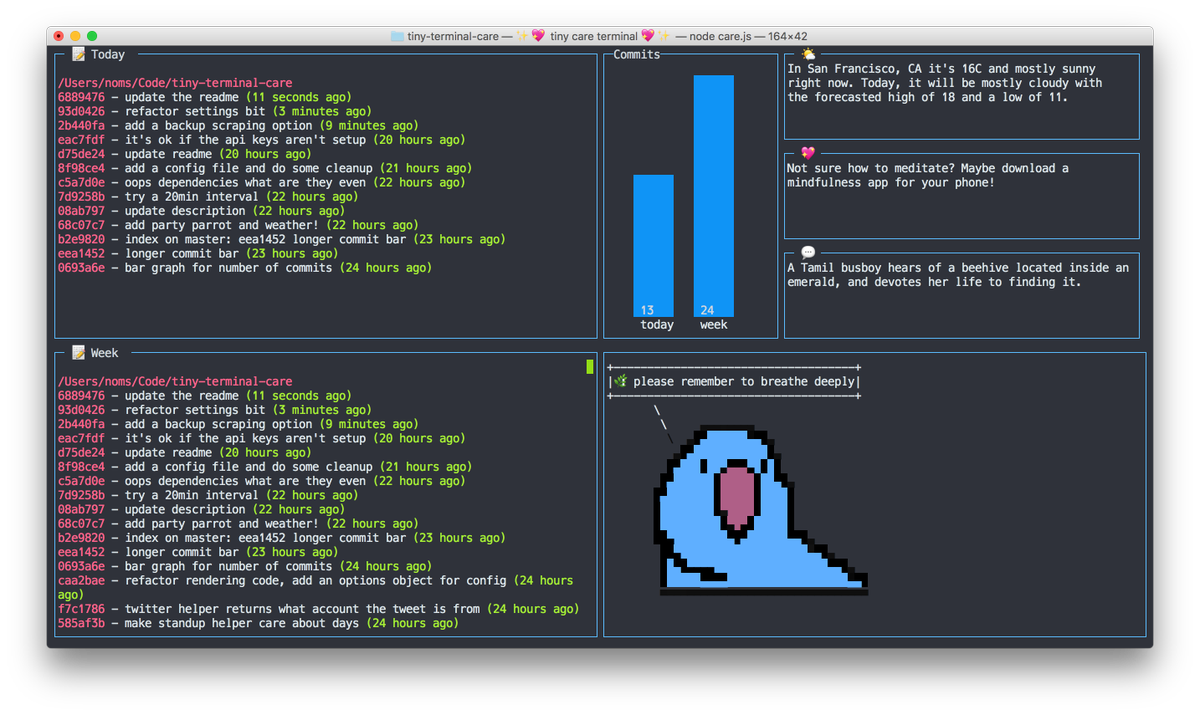
Task: Select commit hash 7d9258b in the Week panel
Action: point(81,495)
